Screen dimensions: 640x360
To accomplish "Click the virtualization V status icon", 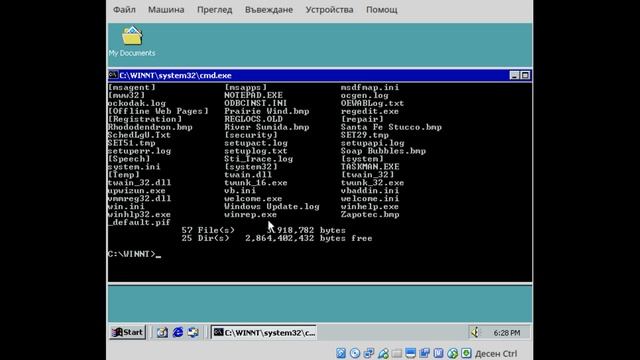I will click(438, 353).
